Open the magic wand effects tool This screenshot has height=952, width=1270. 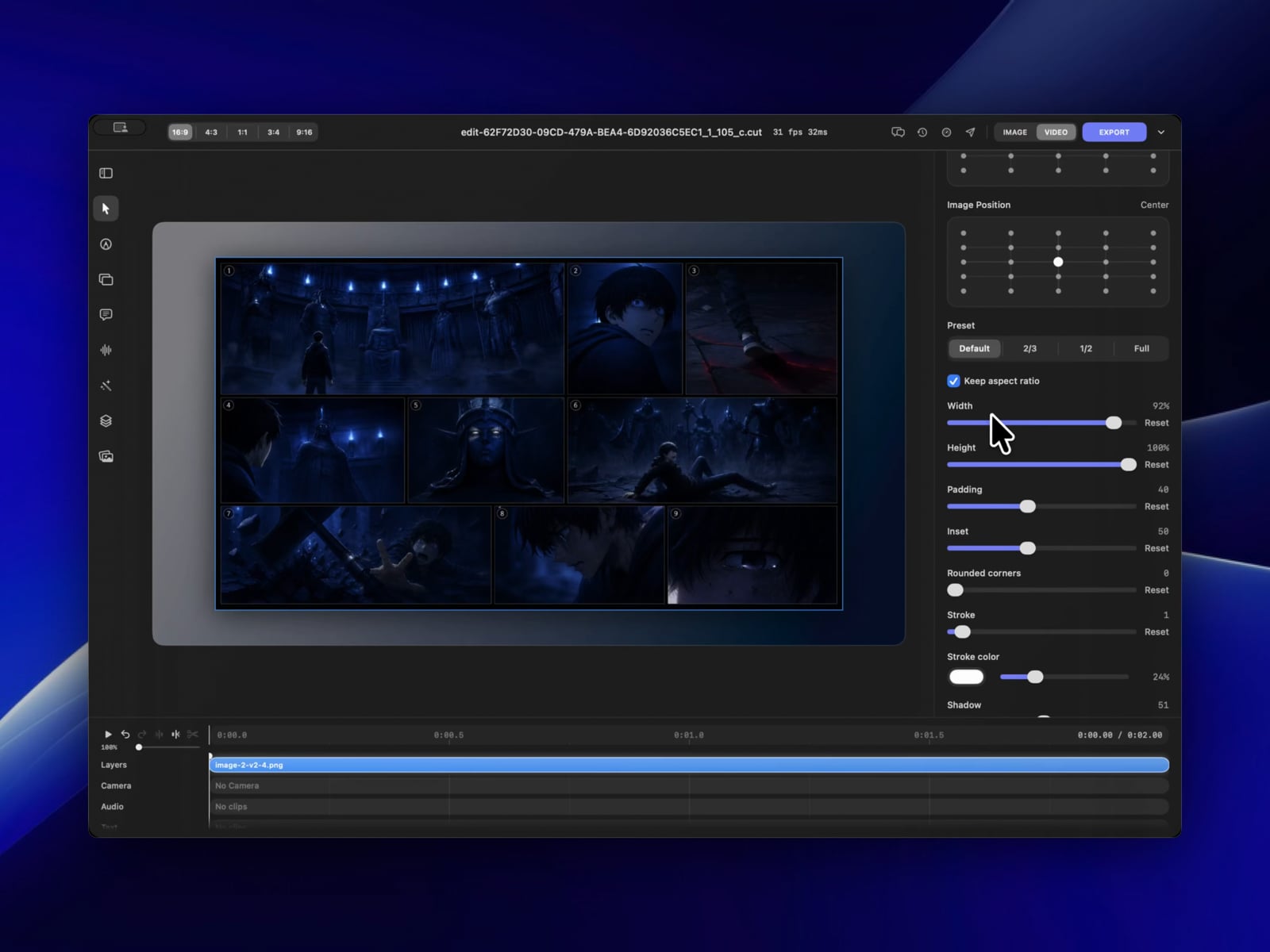pos(106,386)
